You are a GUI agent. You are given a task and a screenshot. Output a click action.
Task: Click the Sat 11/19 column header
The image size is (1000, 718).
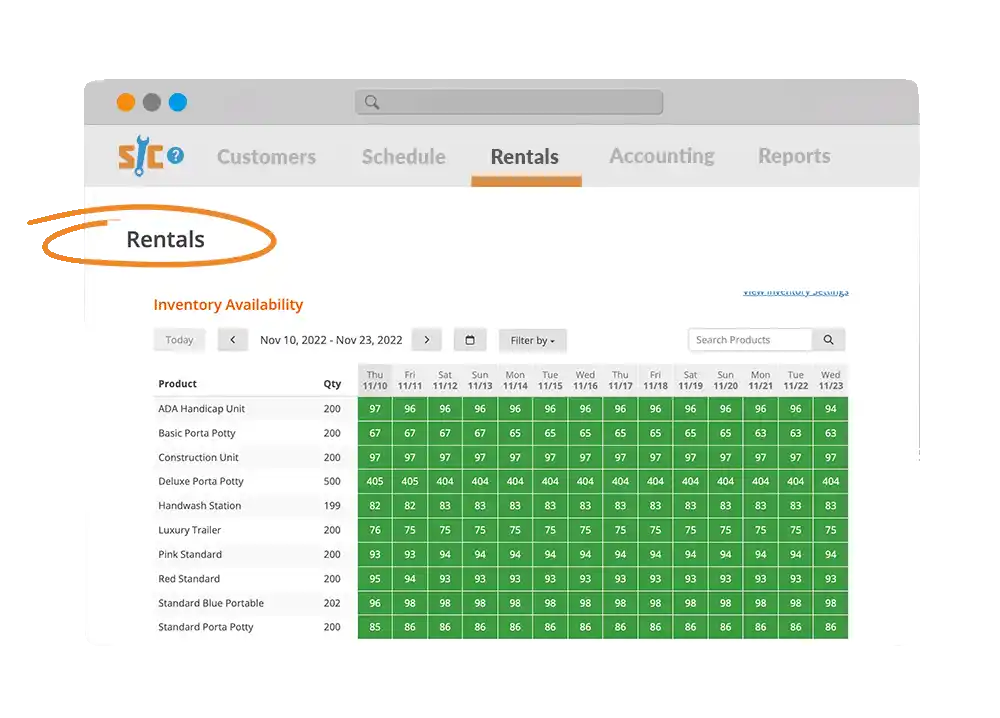(x=691, y=380)
